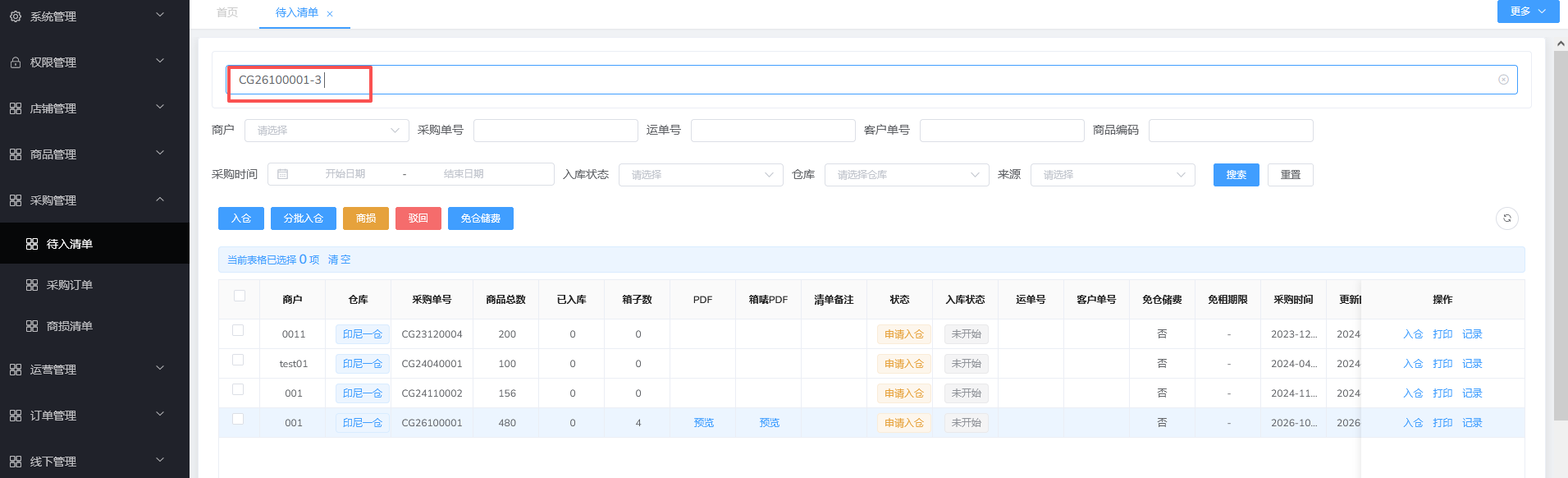Click the 权限管理 lock icon
Screen dimensions: 1568x478
point(16,62)
